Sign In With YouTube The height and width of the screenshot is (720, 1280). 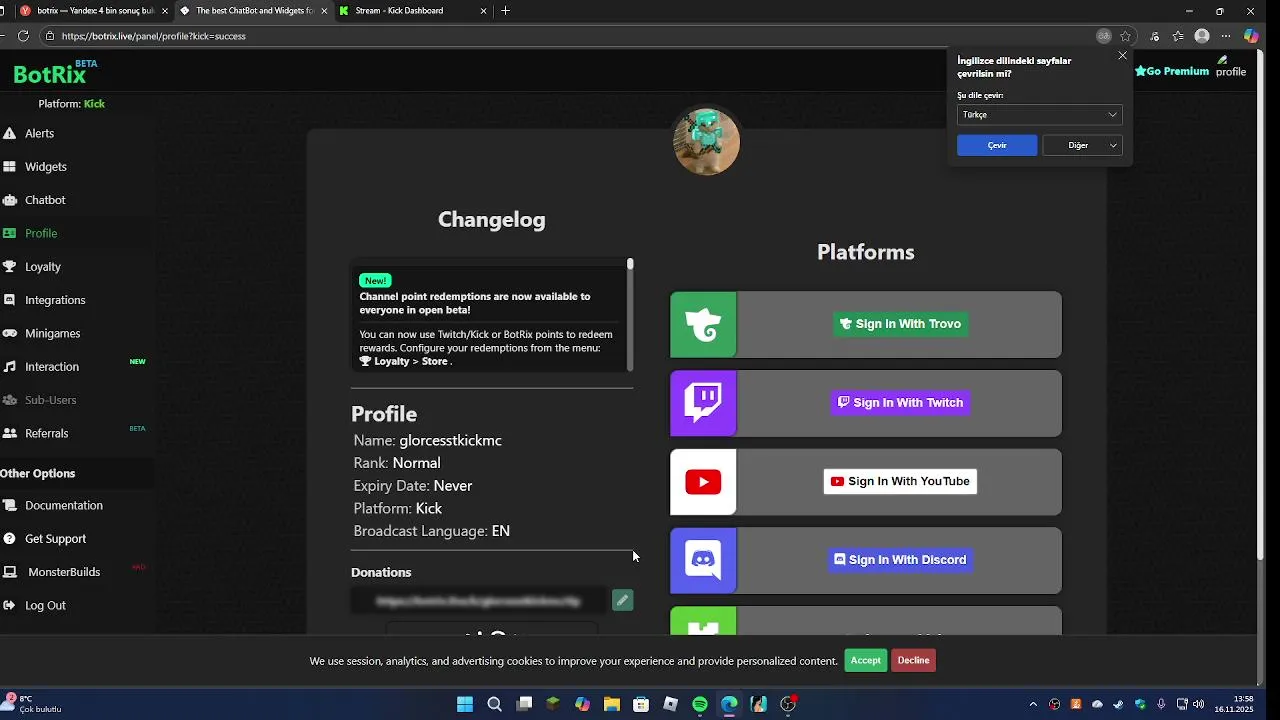[900, 481]
